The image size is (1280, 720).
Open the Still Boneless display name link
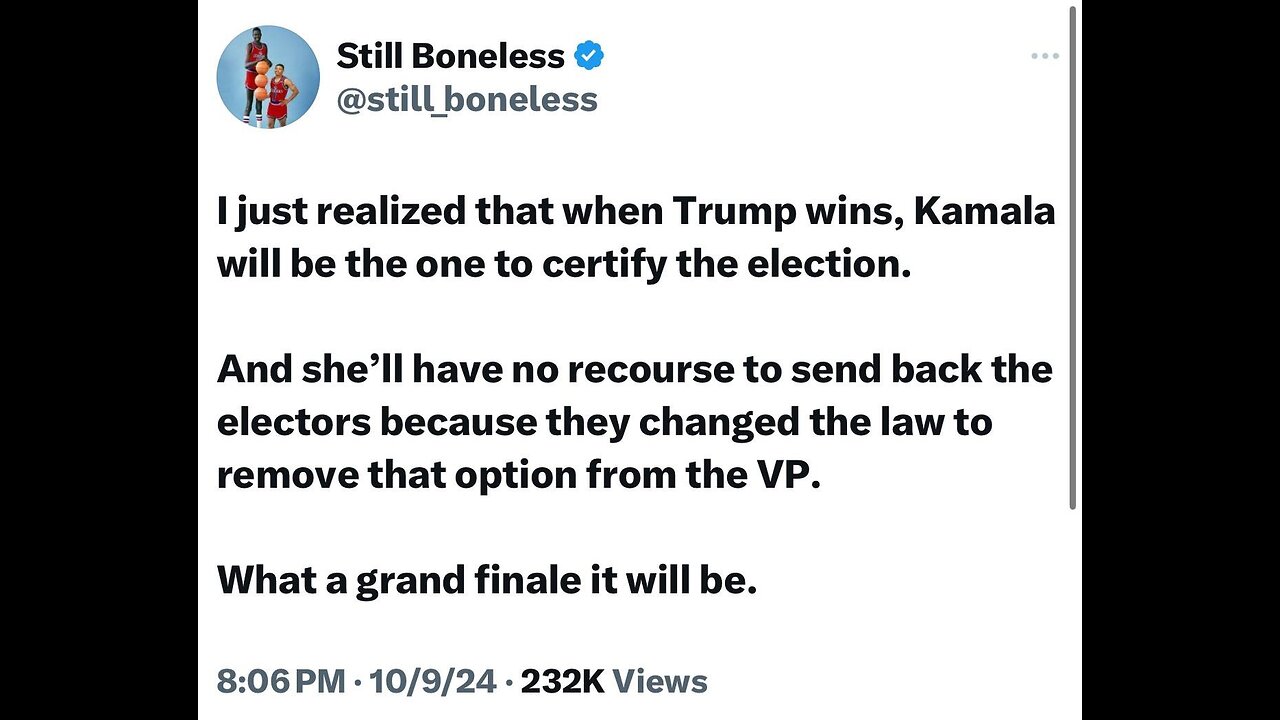(451, 56)
